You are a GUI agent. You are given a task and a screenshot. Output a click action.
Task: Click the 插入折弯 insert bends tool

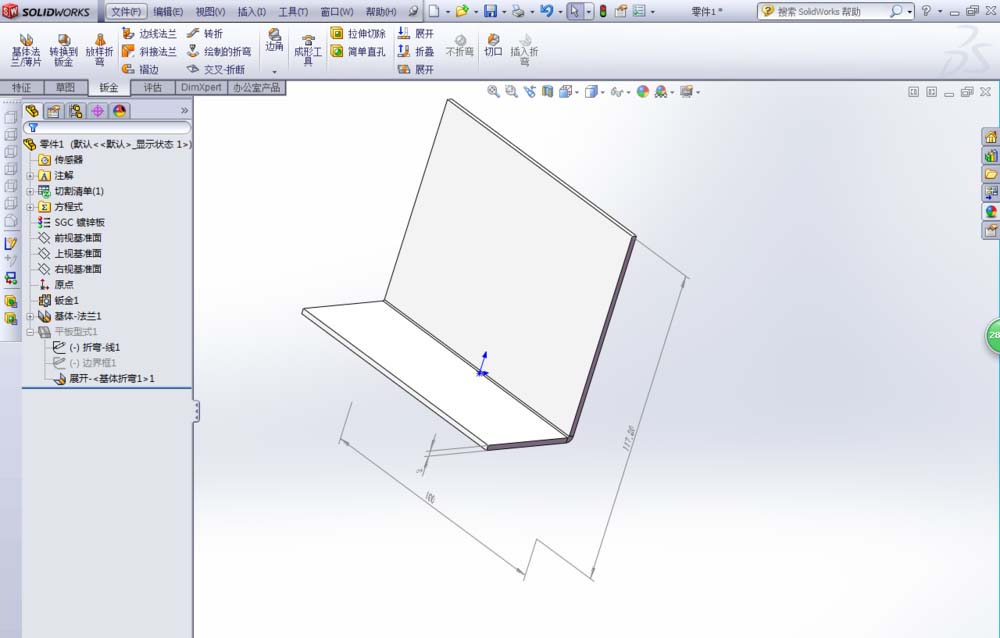[x=524, y=50]
